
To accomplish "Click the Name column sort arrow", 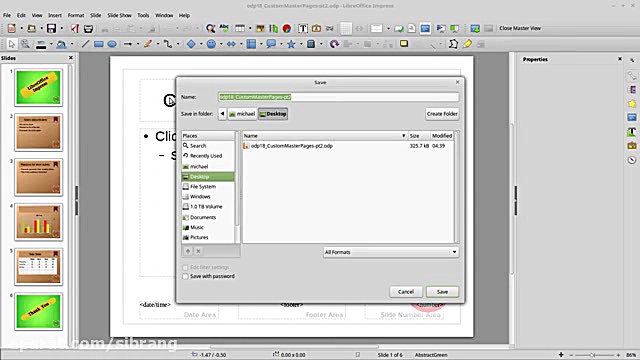I will point(403,136).
